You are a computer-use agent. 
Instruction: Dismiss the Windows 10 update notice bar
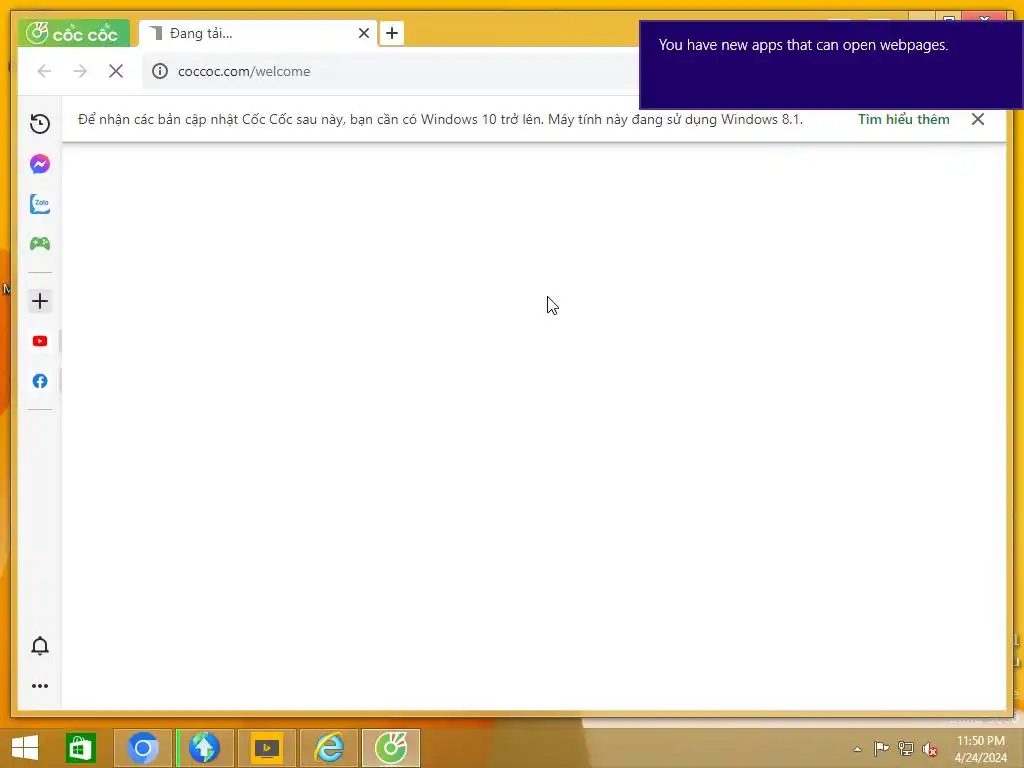[978, 119]
